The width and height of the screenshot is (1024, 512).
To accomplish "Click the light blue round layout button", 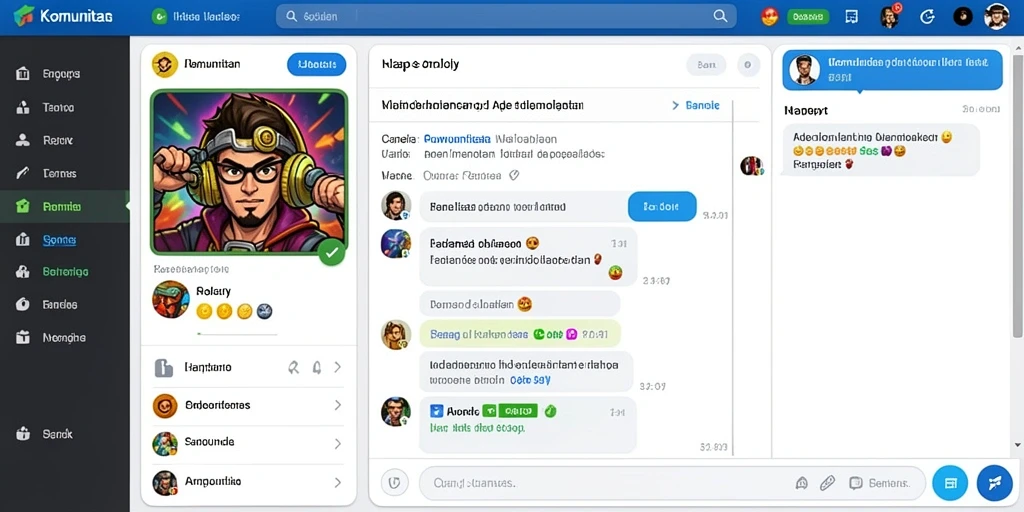I will coord(950,483).
